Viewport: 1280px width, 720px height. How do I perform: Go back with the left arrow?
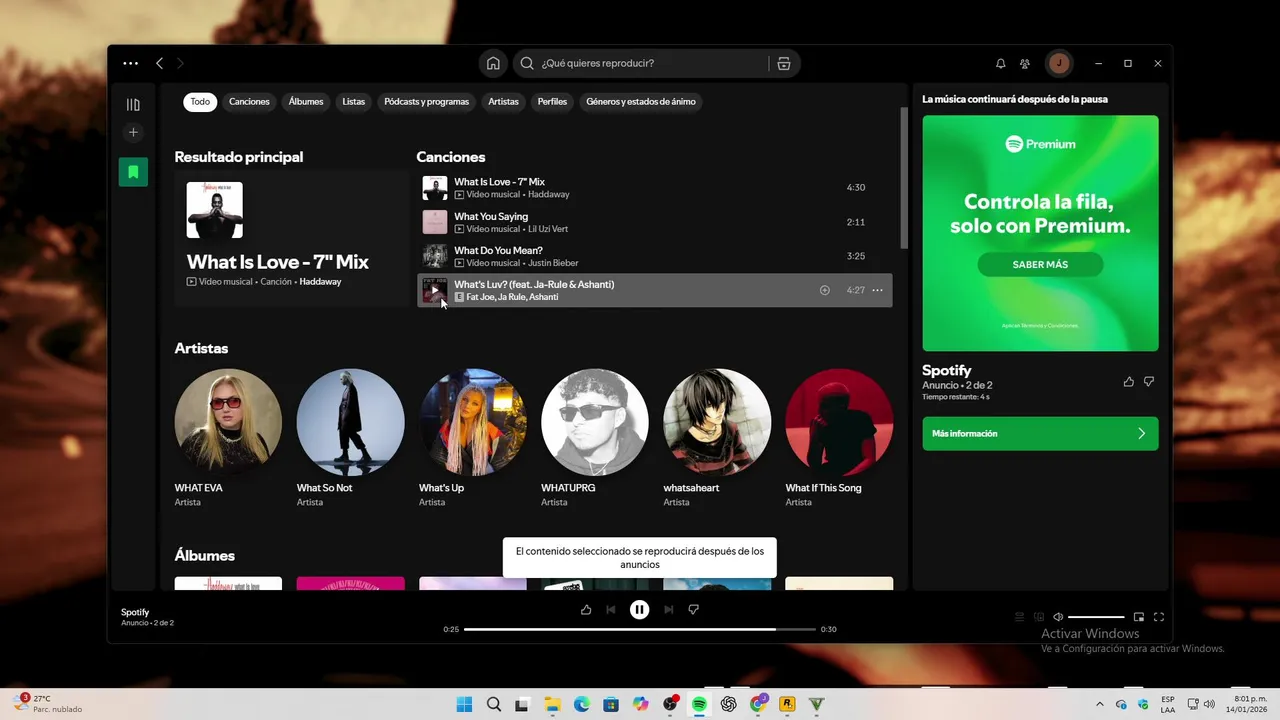pyautogui.click(x=159, y=63)
